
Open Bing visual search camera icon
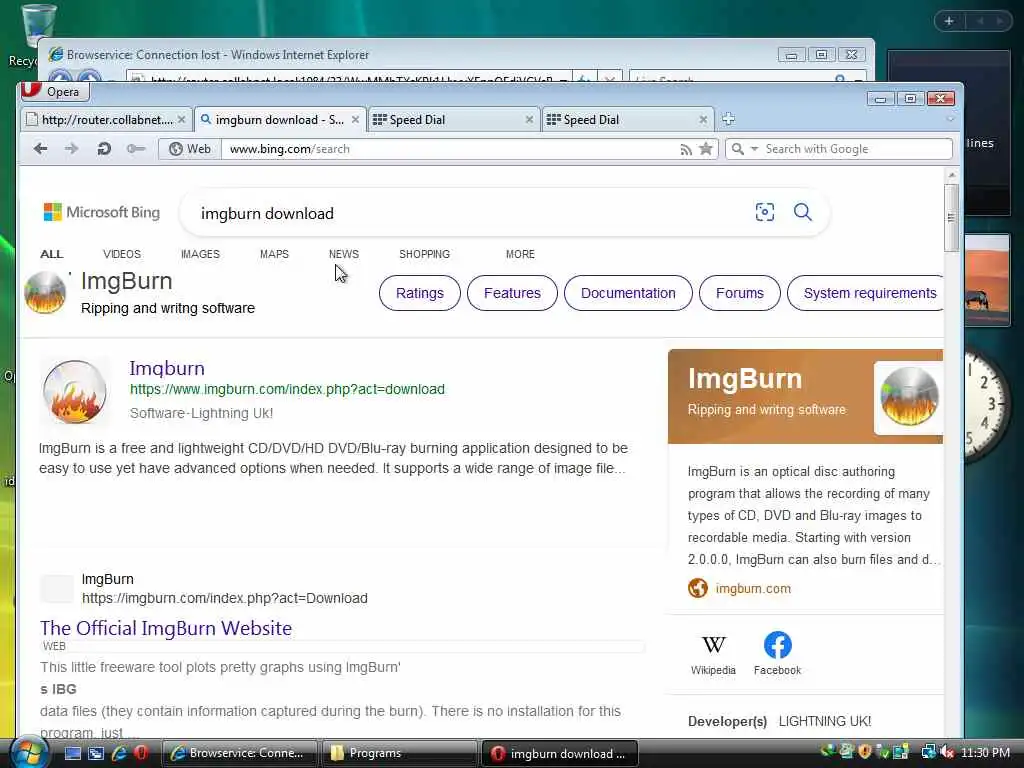[x=765, y=212]
